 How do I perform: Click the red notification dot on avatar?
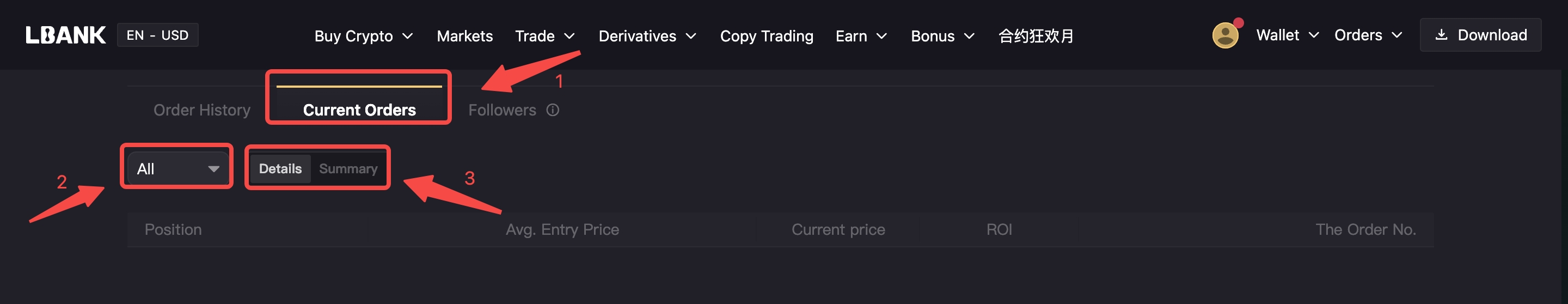[x=1238, y=23]
